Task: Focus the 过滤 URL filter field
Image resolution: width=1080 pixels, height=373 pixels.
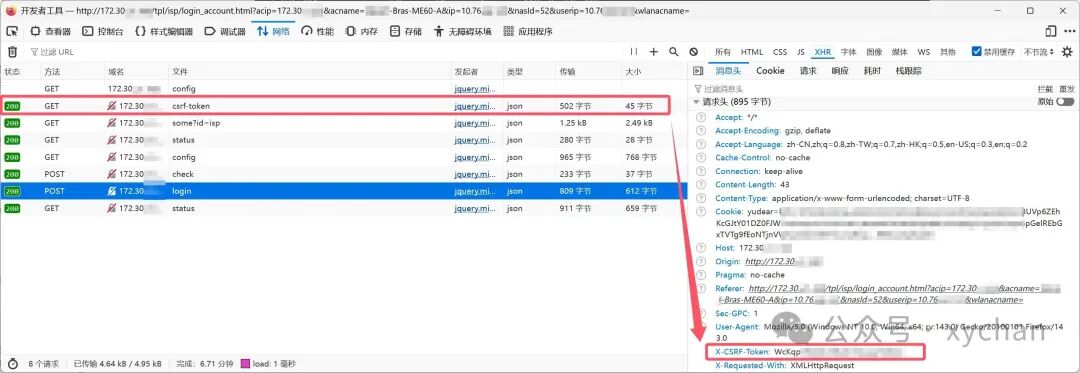Action: [324, 52]
